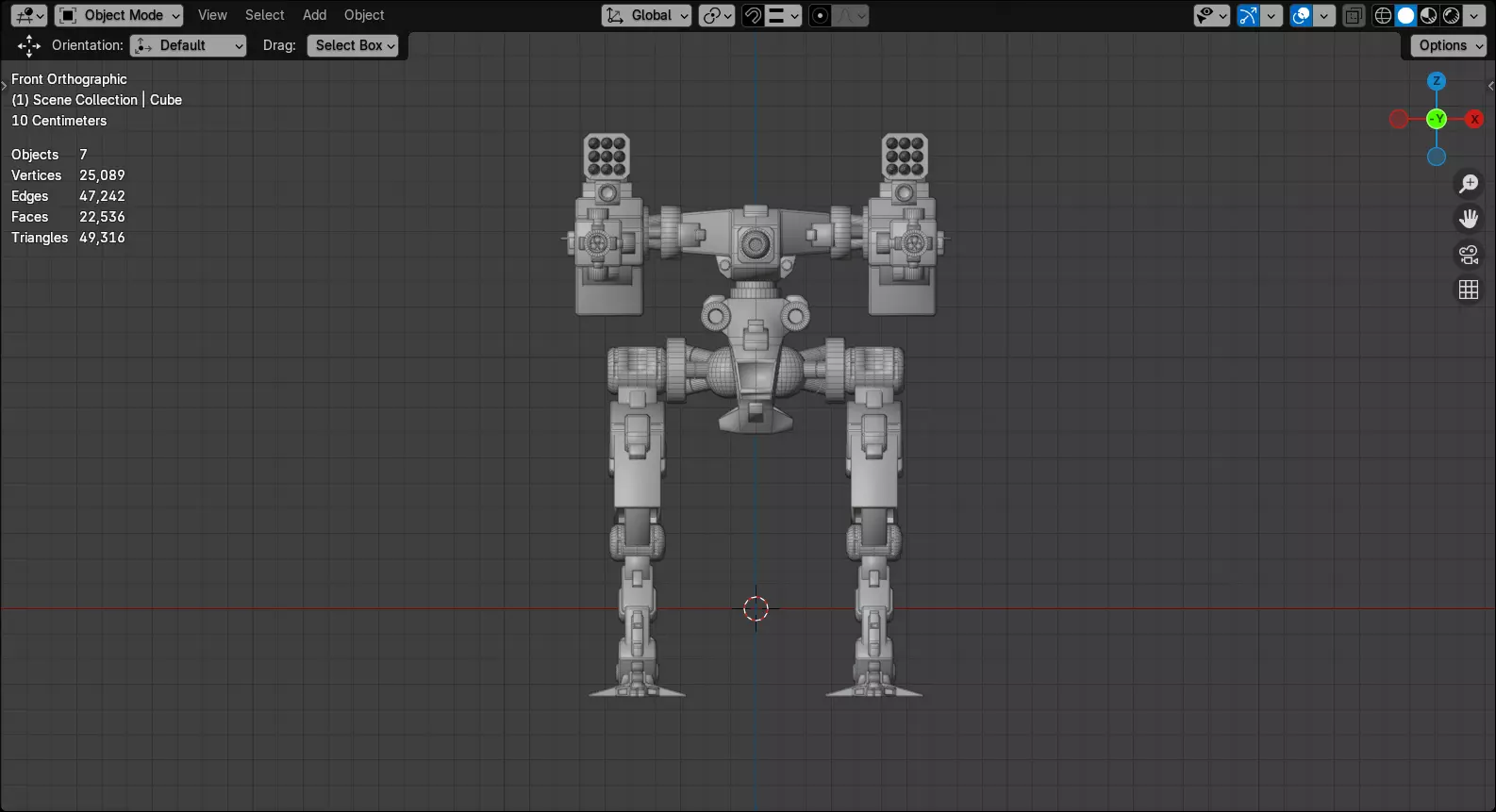Toggle proportional editing
This screenshot has height=812, width=1496.
821,15
